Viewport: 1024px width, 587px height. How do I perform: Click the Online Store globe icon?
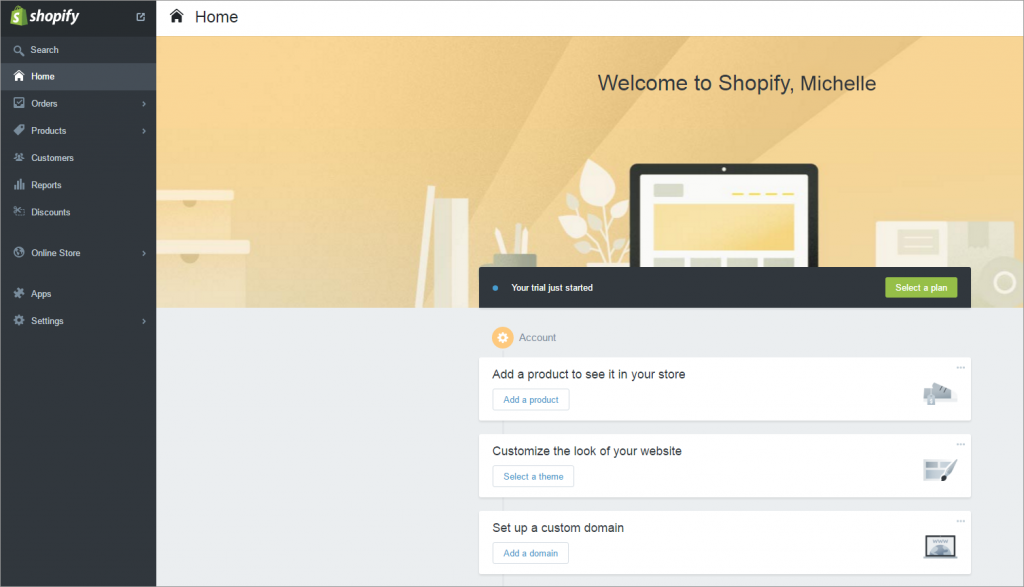[x=18, y=252]
